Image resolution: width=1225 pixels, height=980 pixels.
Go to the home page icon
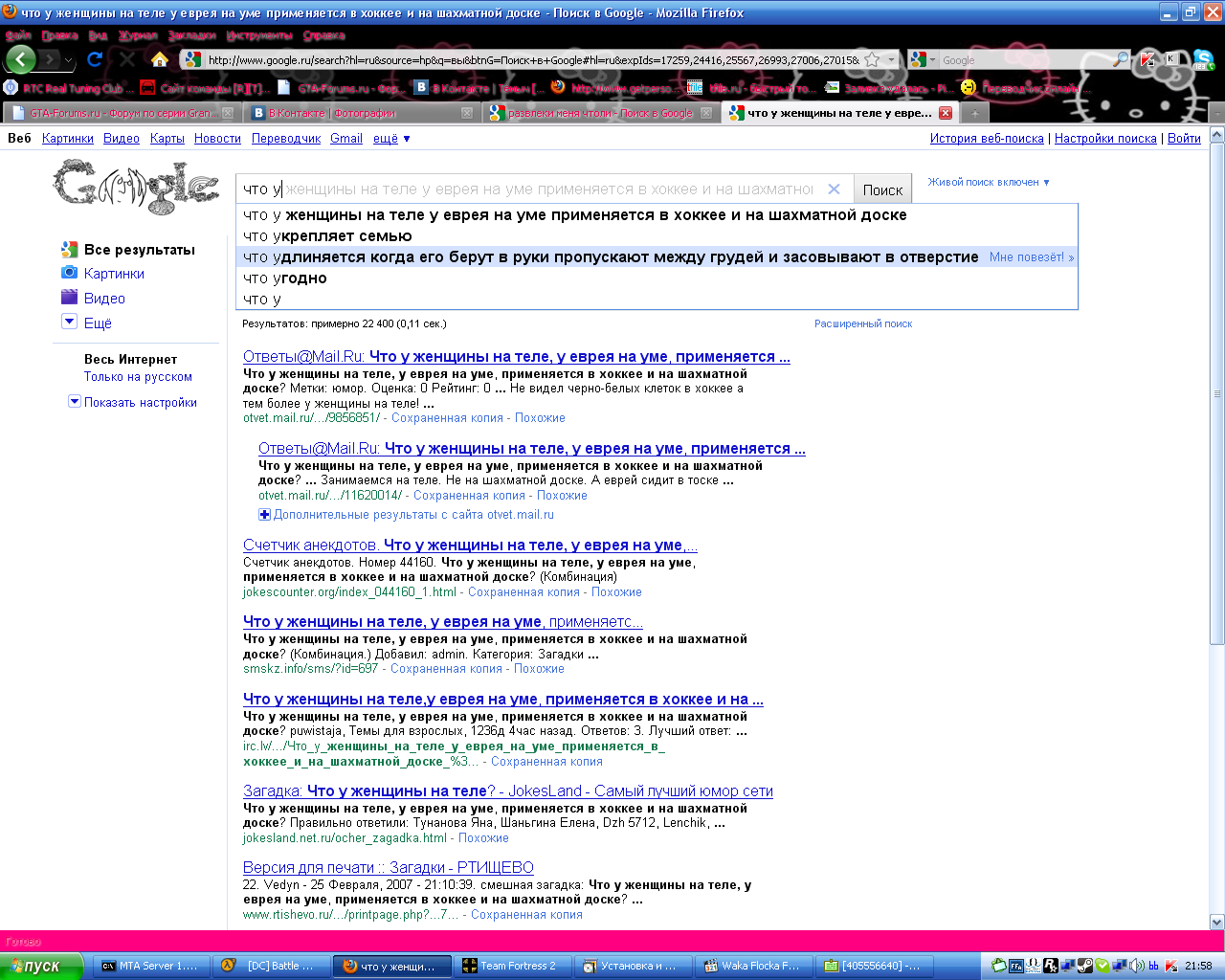click(x=160, y=59)
